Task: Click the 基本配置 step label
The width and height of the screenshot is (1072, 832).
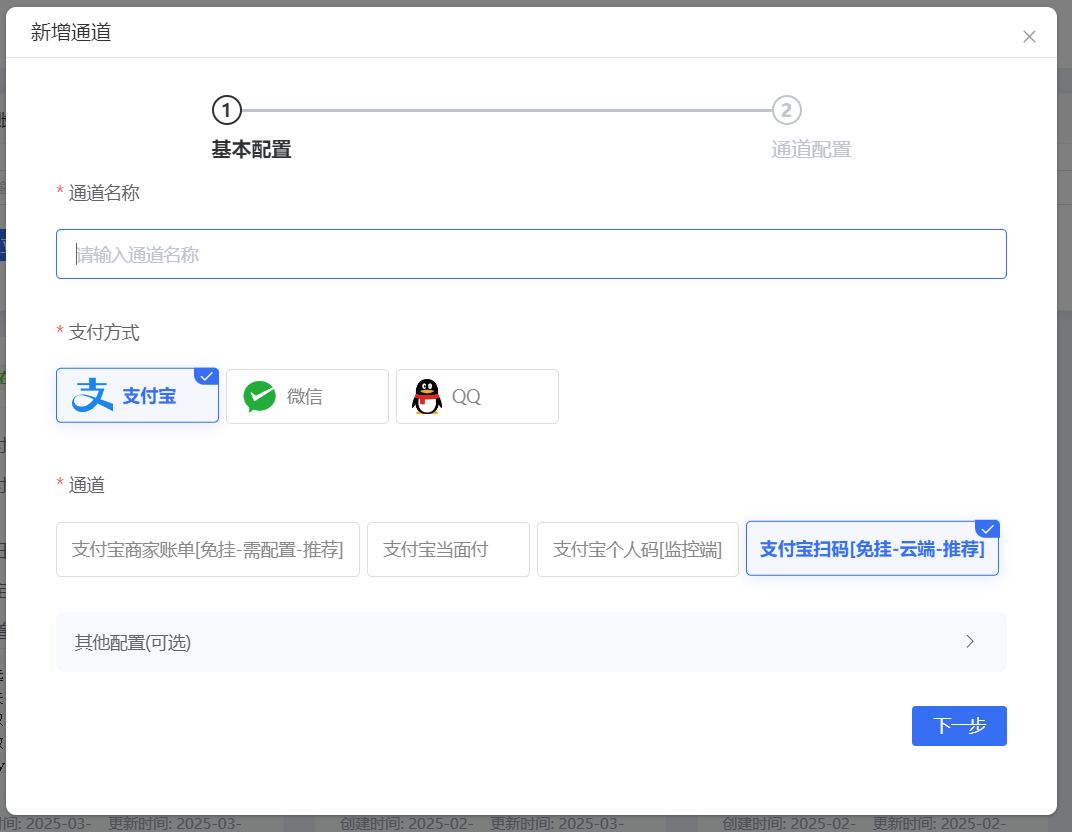Action: [251, 150]
